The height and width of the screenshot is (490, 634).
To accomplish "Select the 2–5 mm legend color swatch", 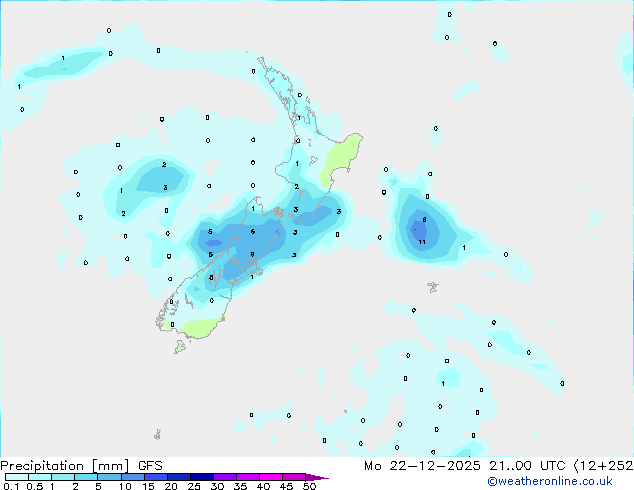I will click(86, 477).
